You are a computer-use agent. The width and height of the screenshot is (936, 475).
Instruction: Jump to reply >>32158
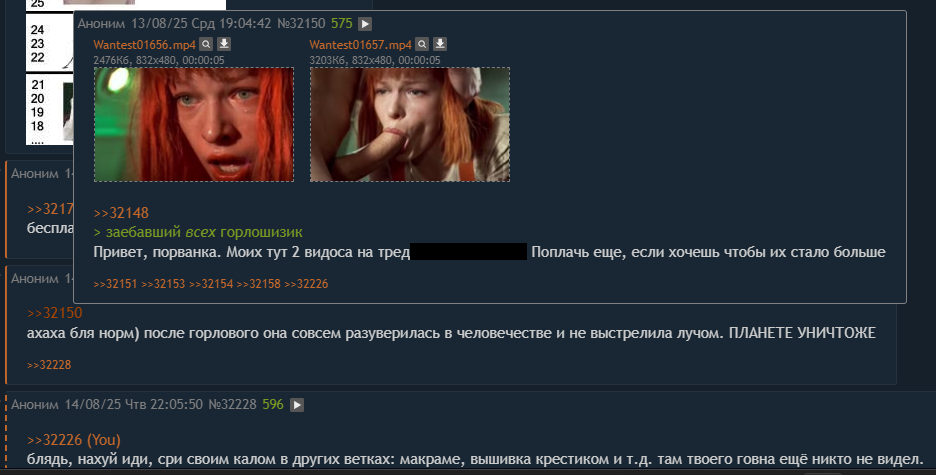258,284
